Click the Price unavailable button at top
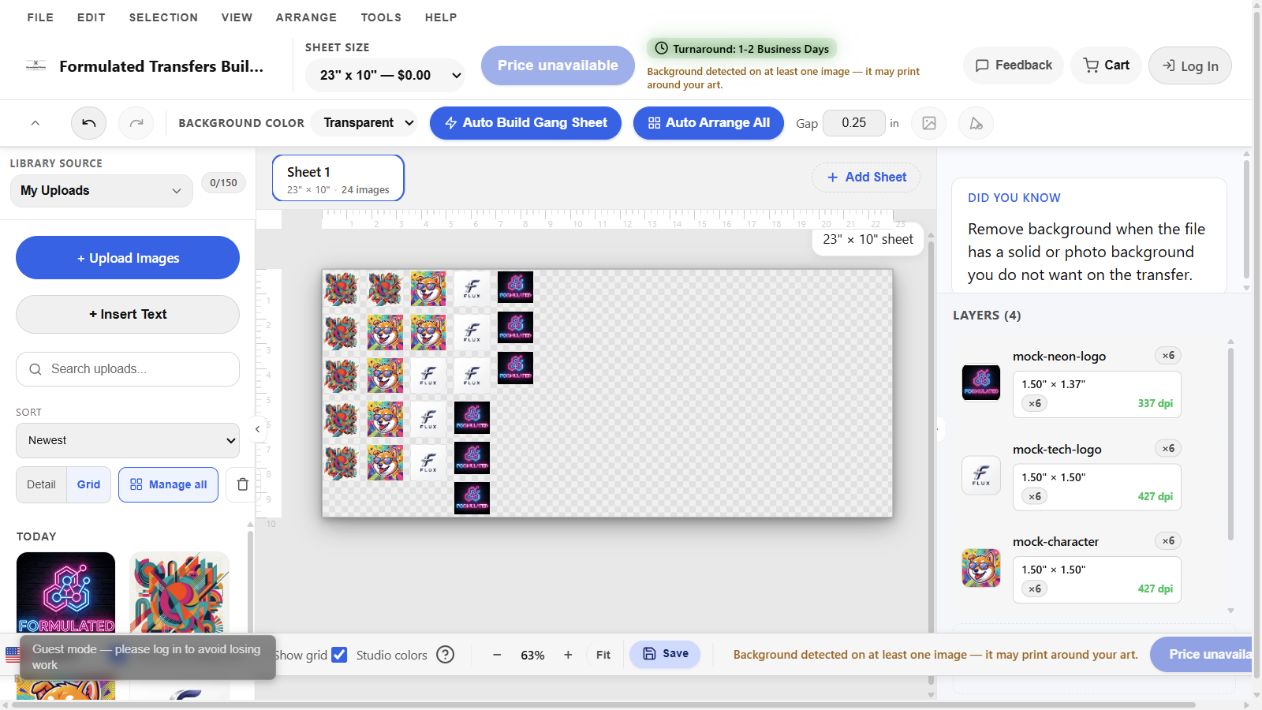The height and width of the screenshot is (710, 1262). [x=558, y=65]
